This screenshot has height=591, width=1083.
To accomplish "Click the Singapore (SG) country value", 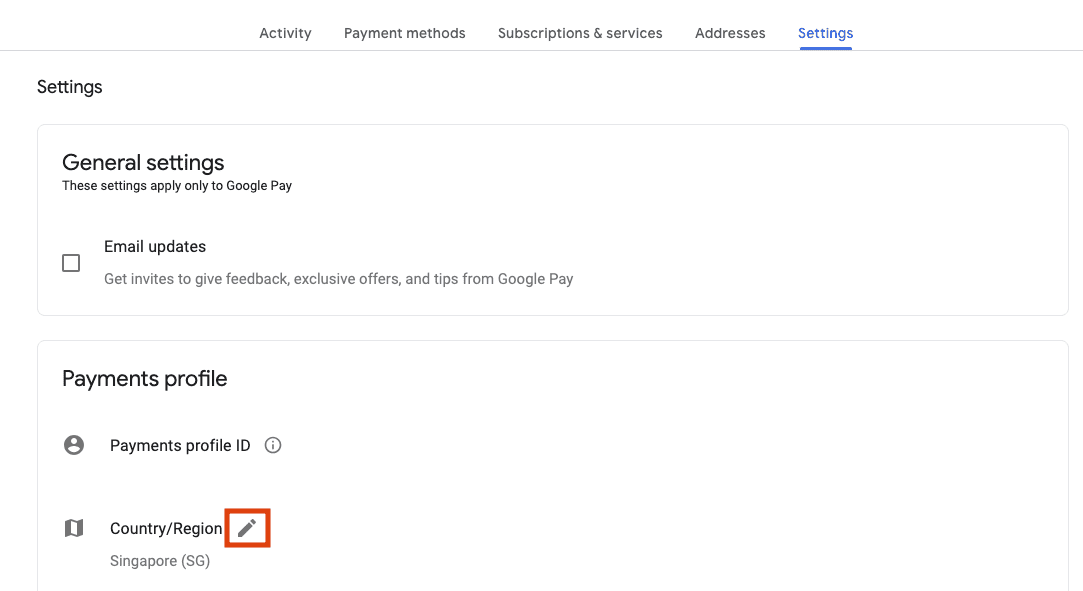I will (x=160, y=560).
